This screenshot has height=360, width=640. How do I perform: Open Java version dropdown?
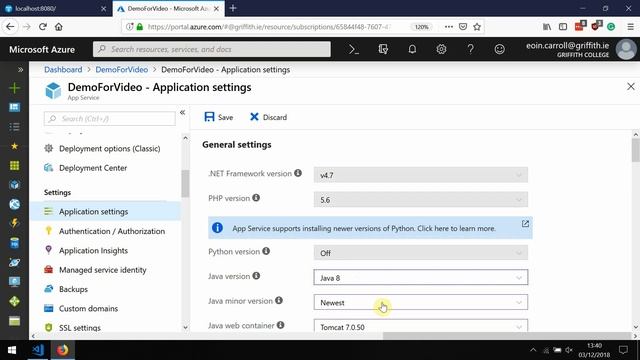420,278
